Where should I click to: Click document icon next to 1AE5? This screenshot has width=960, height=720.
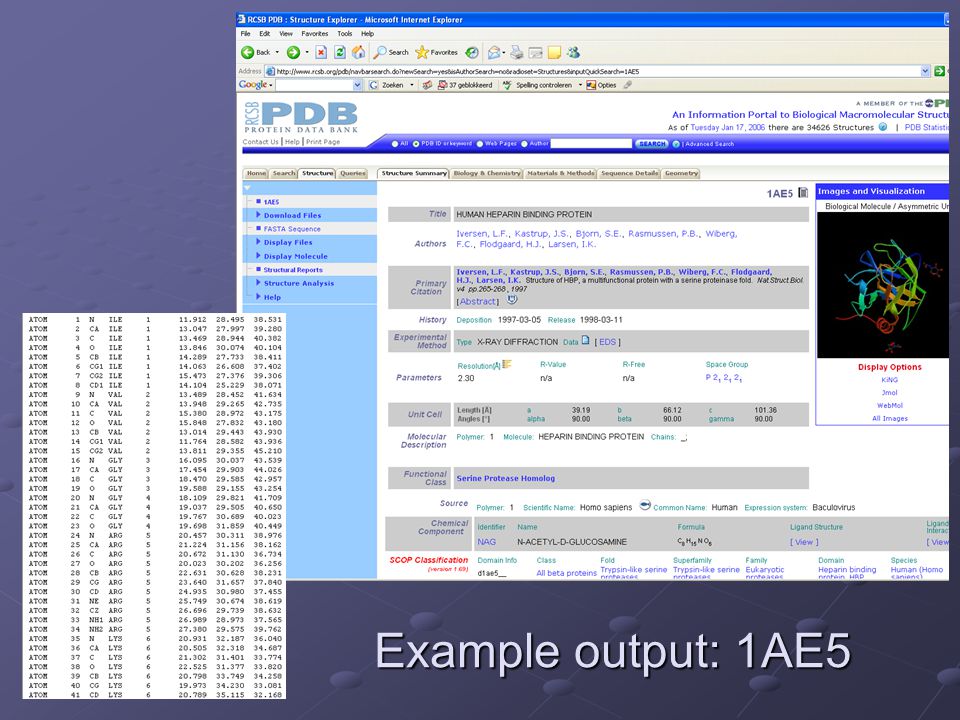pos(803,193)
